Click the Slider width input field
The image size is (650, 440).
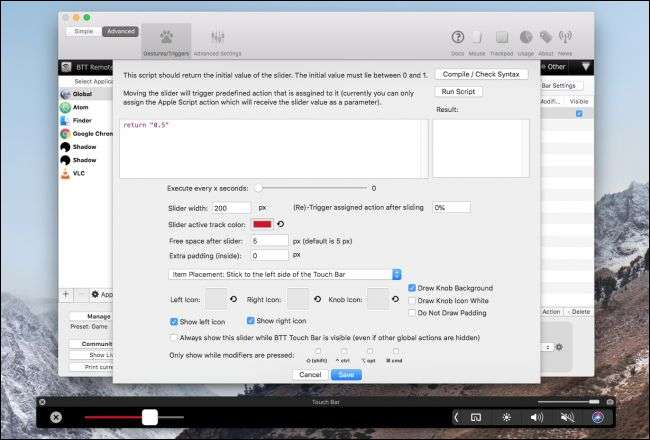232,207
